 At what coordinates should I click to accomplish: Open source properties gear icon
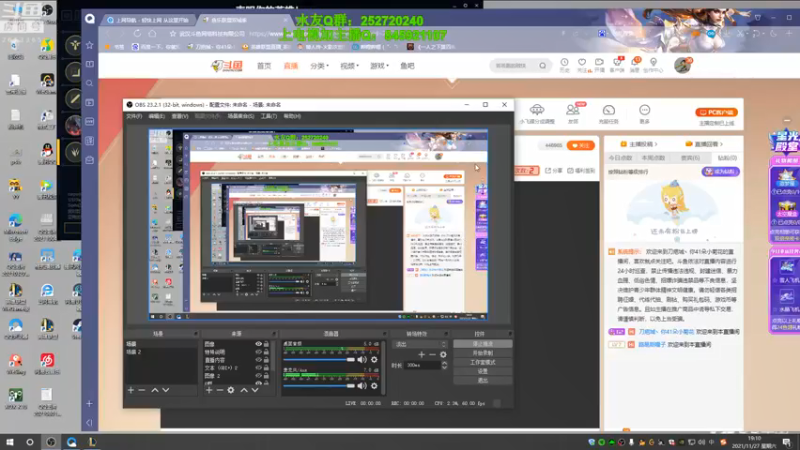point(231,390)
